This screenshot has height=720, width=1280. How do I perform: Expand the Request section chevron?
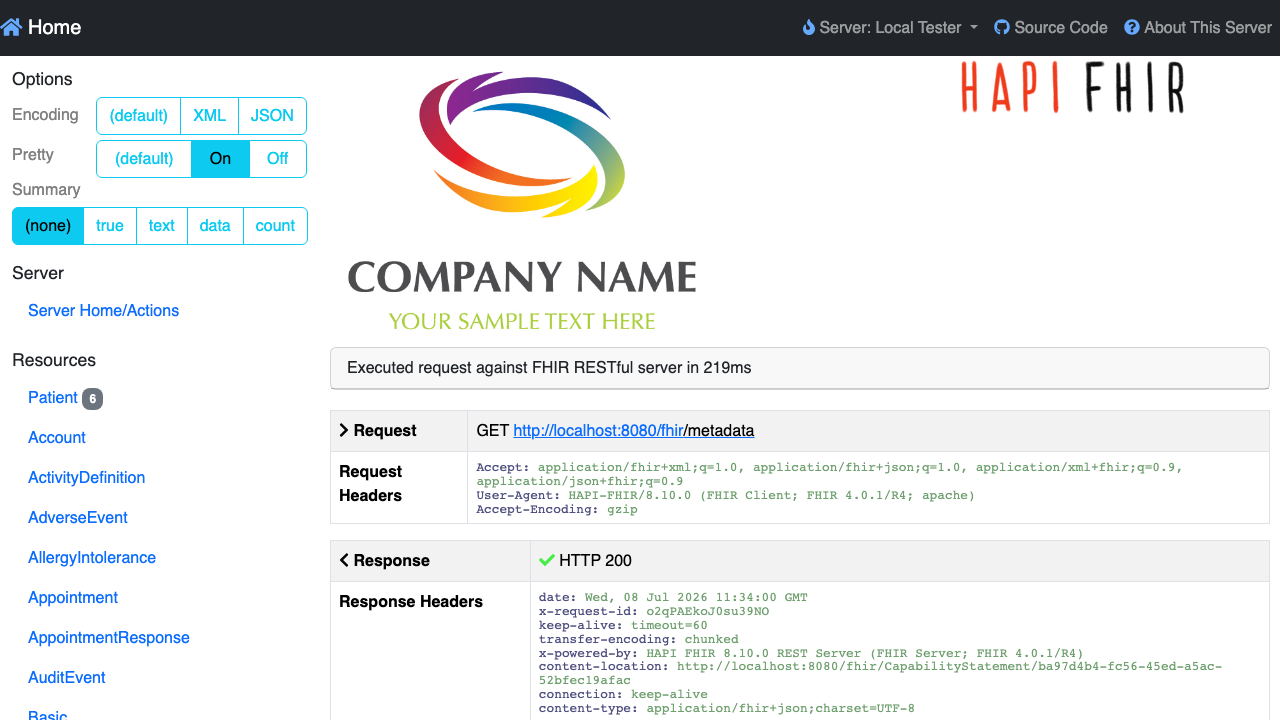coord(344,430)
